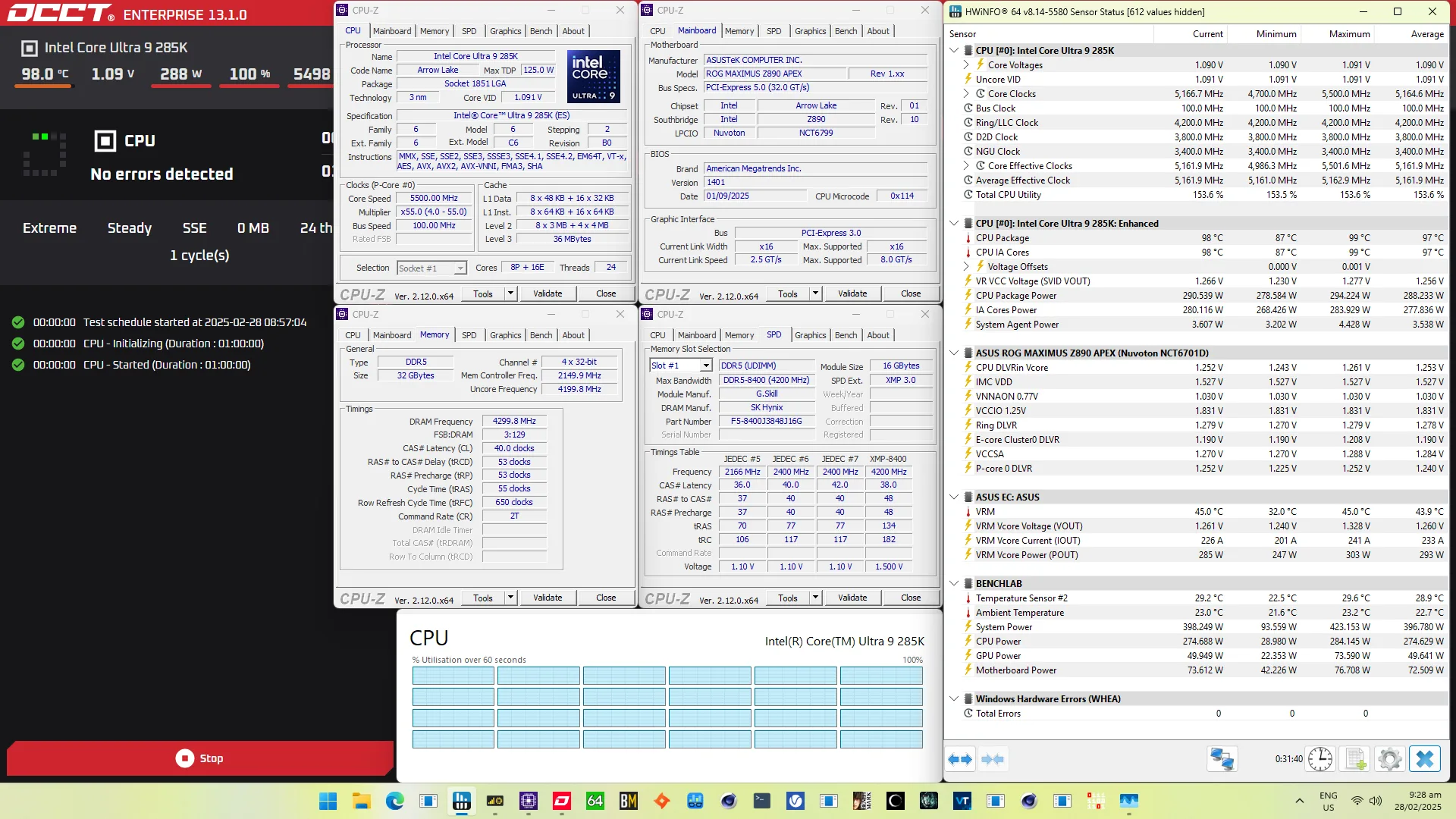Open the Task Manager graph taskbar icon

[1129, 801]
